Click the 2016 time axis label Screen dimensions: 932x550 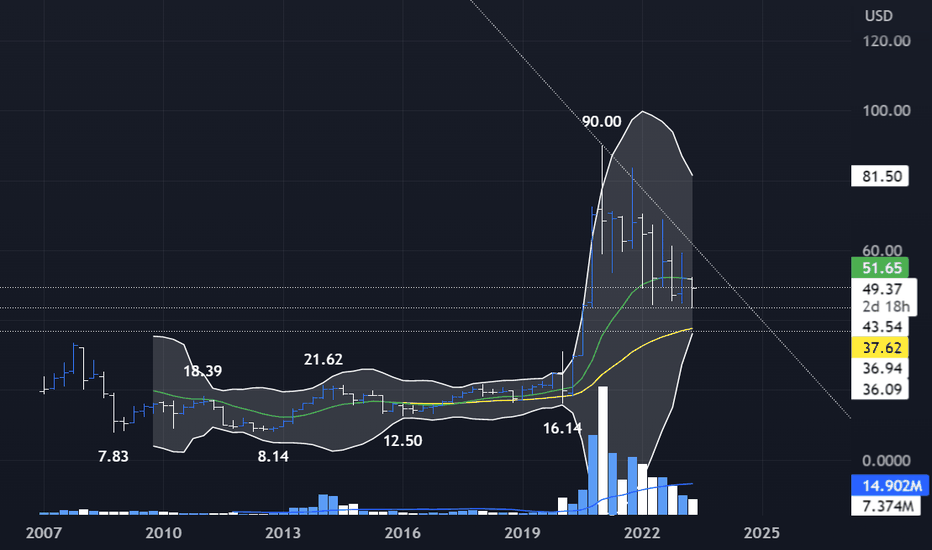point(402,533)
